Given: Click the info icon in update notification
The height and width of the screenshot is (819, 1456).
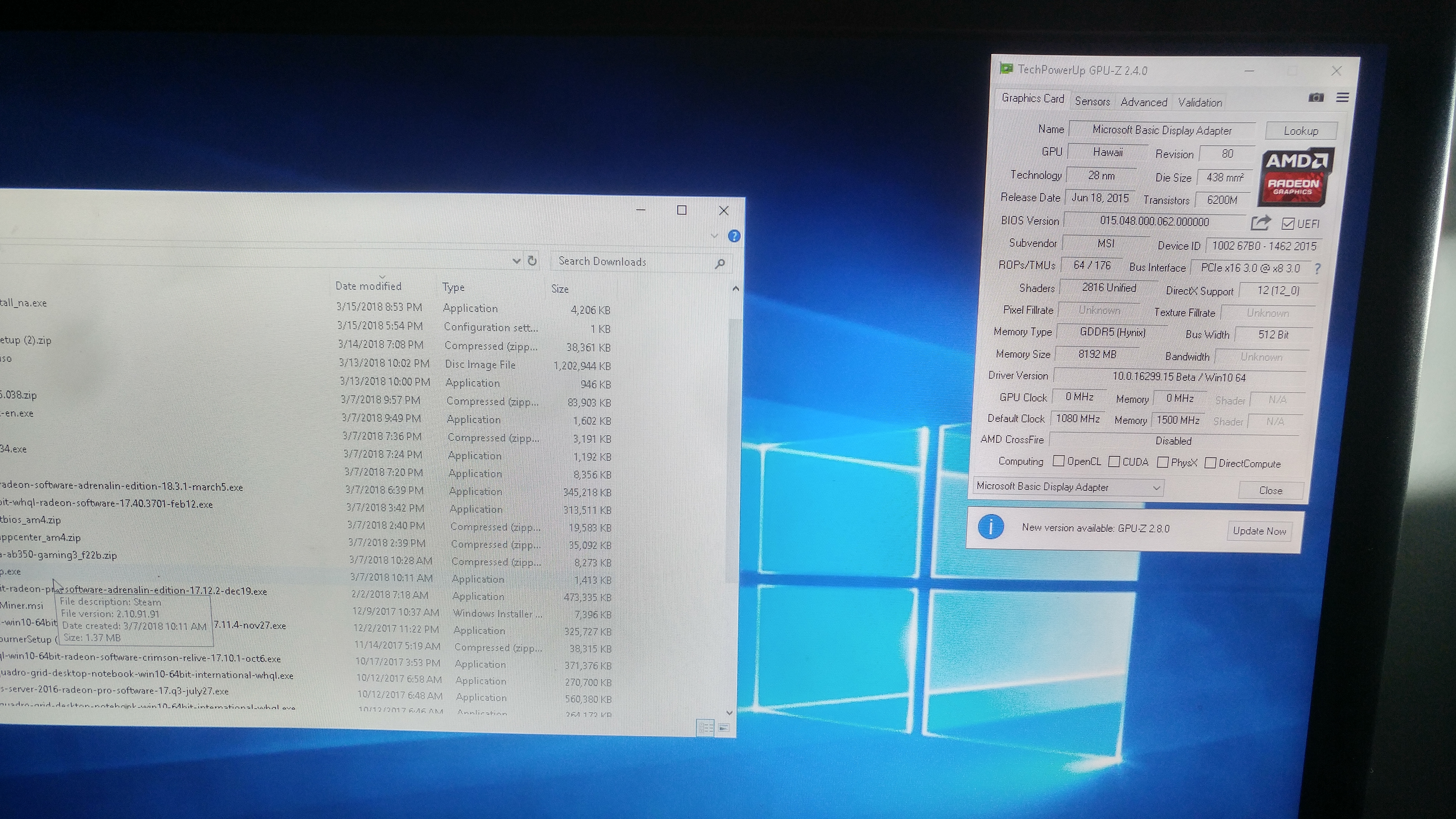Looking at the screenshot, I should pyautogui.click(x=991, y=526).
